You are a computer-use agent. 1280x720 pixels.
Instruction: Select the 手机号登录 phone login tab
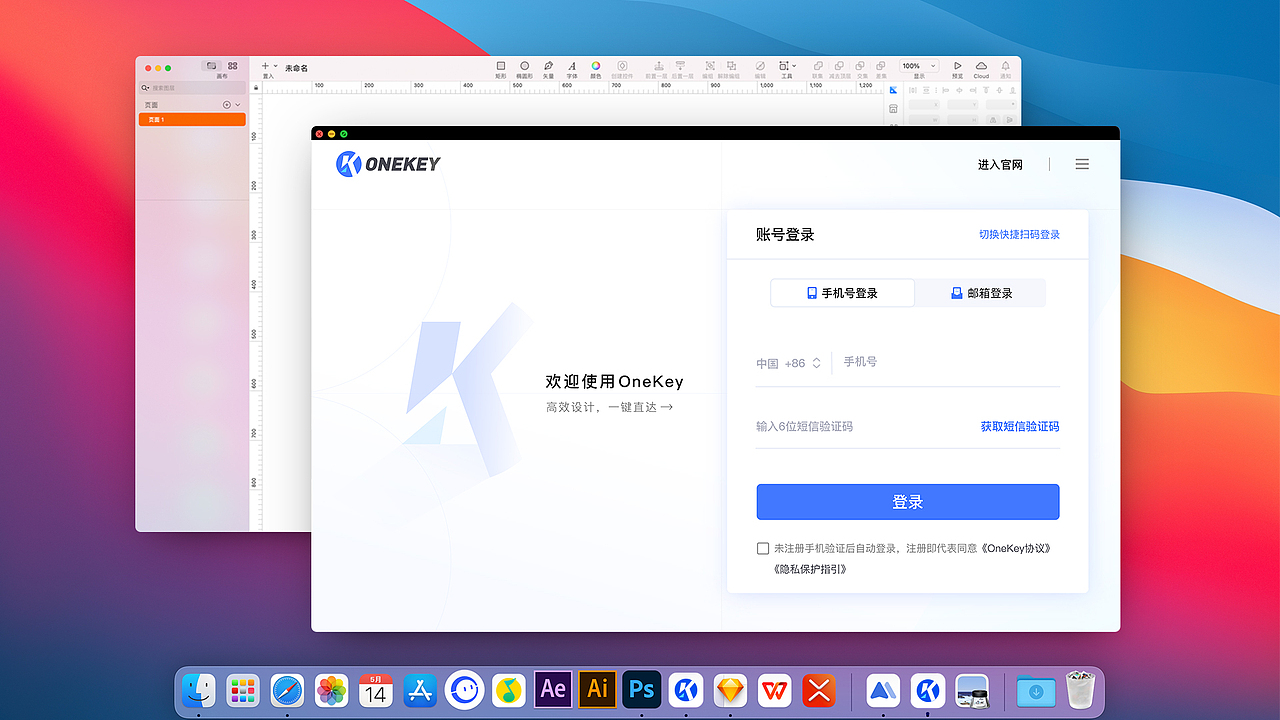click(x=841, y=292)
